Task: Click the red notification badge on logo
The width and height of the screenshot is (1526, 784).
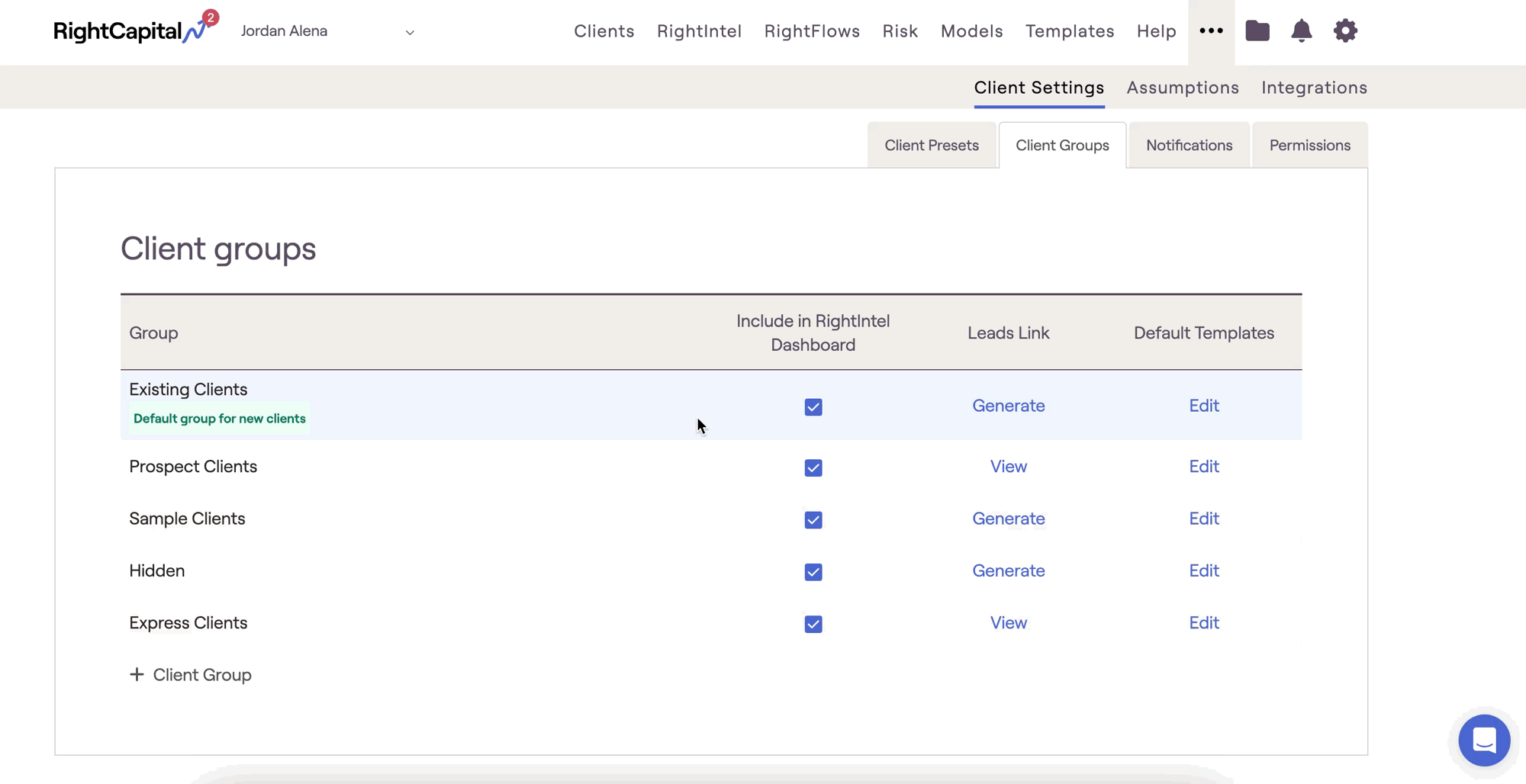Action: (x=211, y=17)
